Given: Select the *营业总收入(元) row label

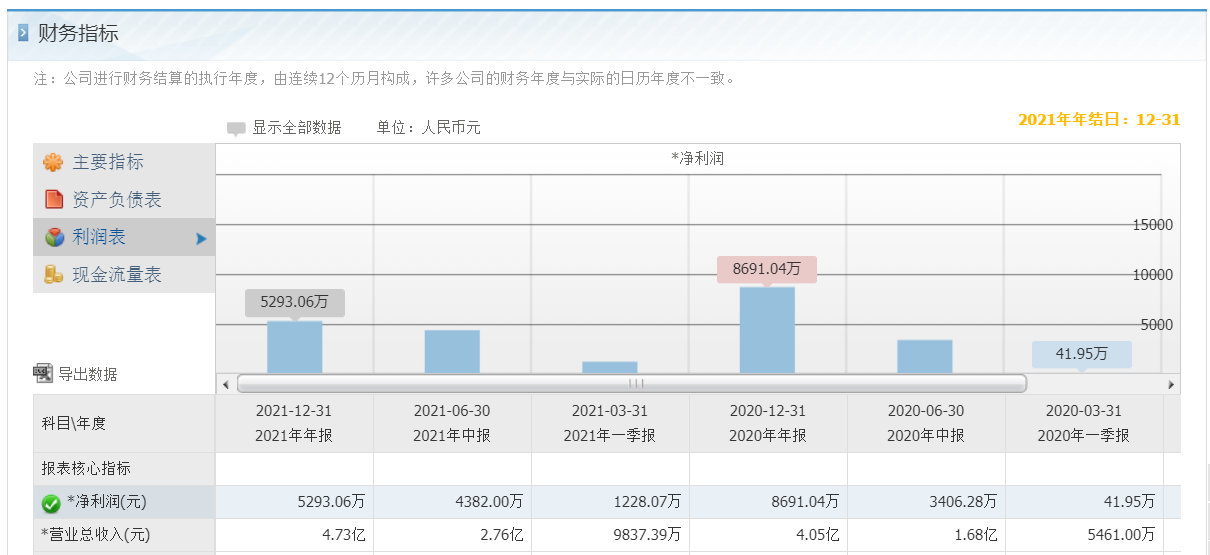Looking at the screenshot, I should (96, 535).
